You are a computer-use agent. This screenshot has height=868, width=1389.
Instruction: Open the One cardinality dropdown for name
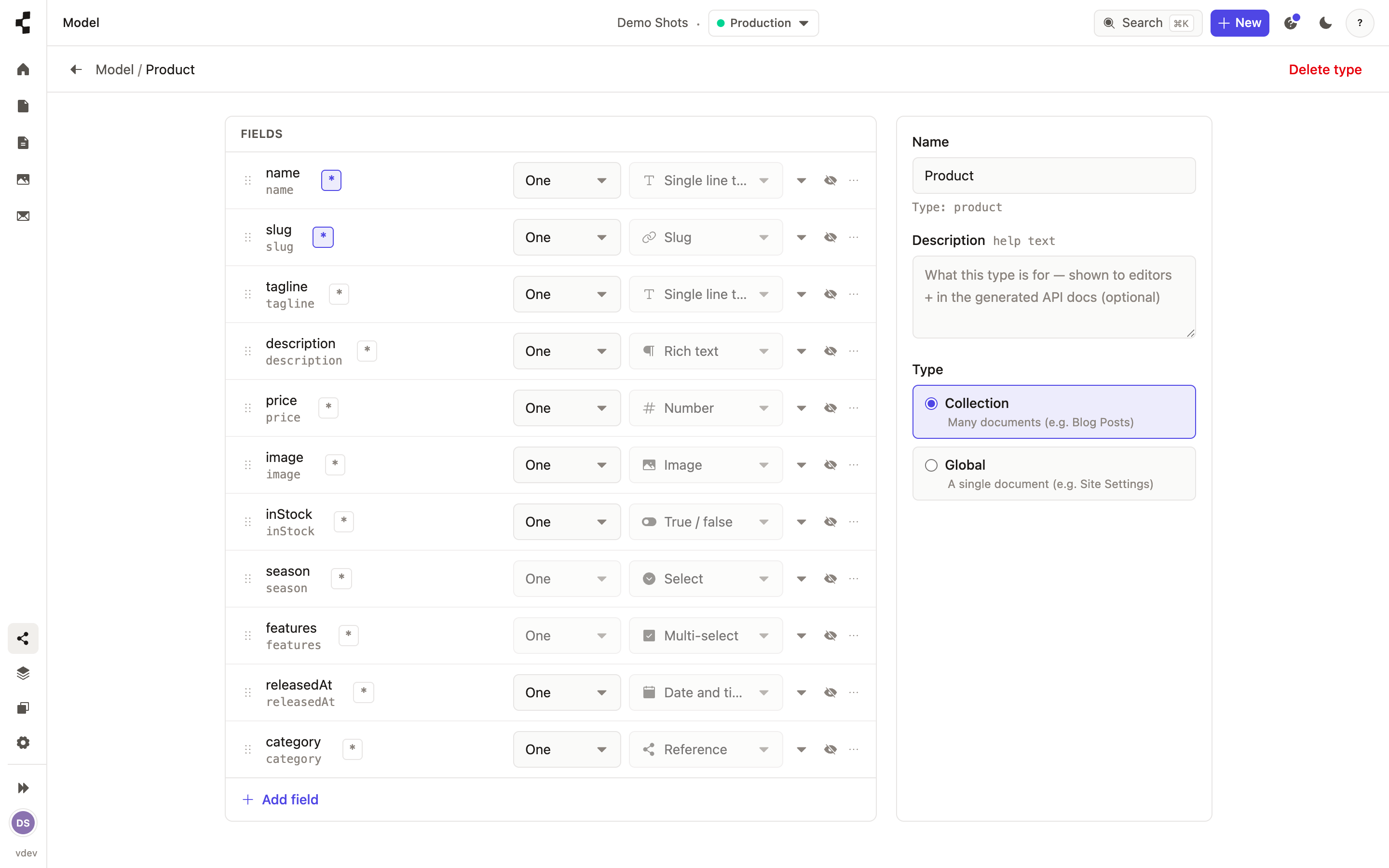click(x=567, y=180)
